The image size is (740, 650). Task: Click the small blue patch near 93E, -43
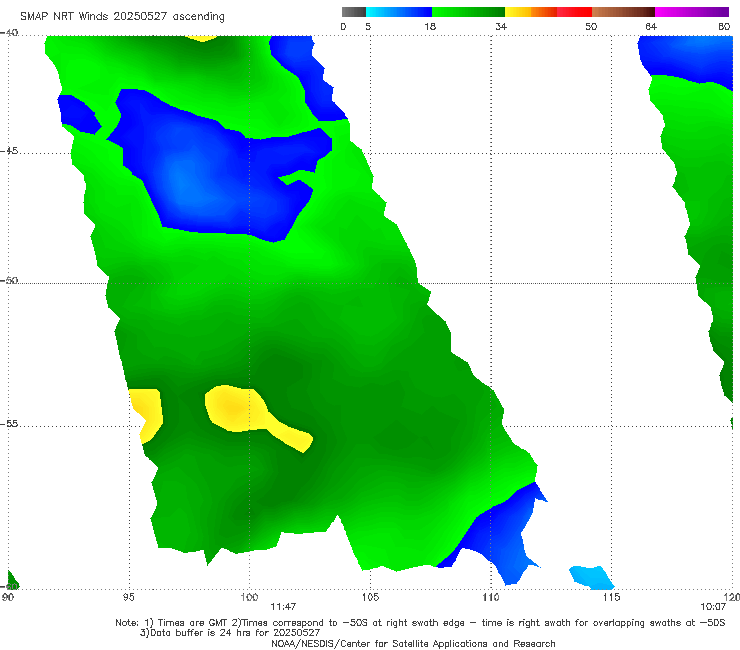coord(78,114)
